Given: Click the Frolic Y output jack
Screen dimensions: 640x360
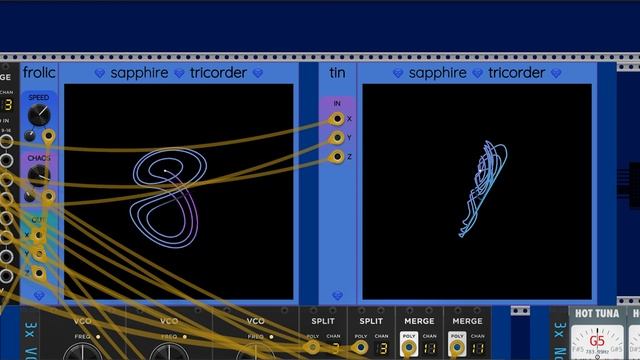Looking at the screenshot, I should pos(39,254).
